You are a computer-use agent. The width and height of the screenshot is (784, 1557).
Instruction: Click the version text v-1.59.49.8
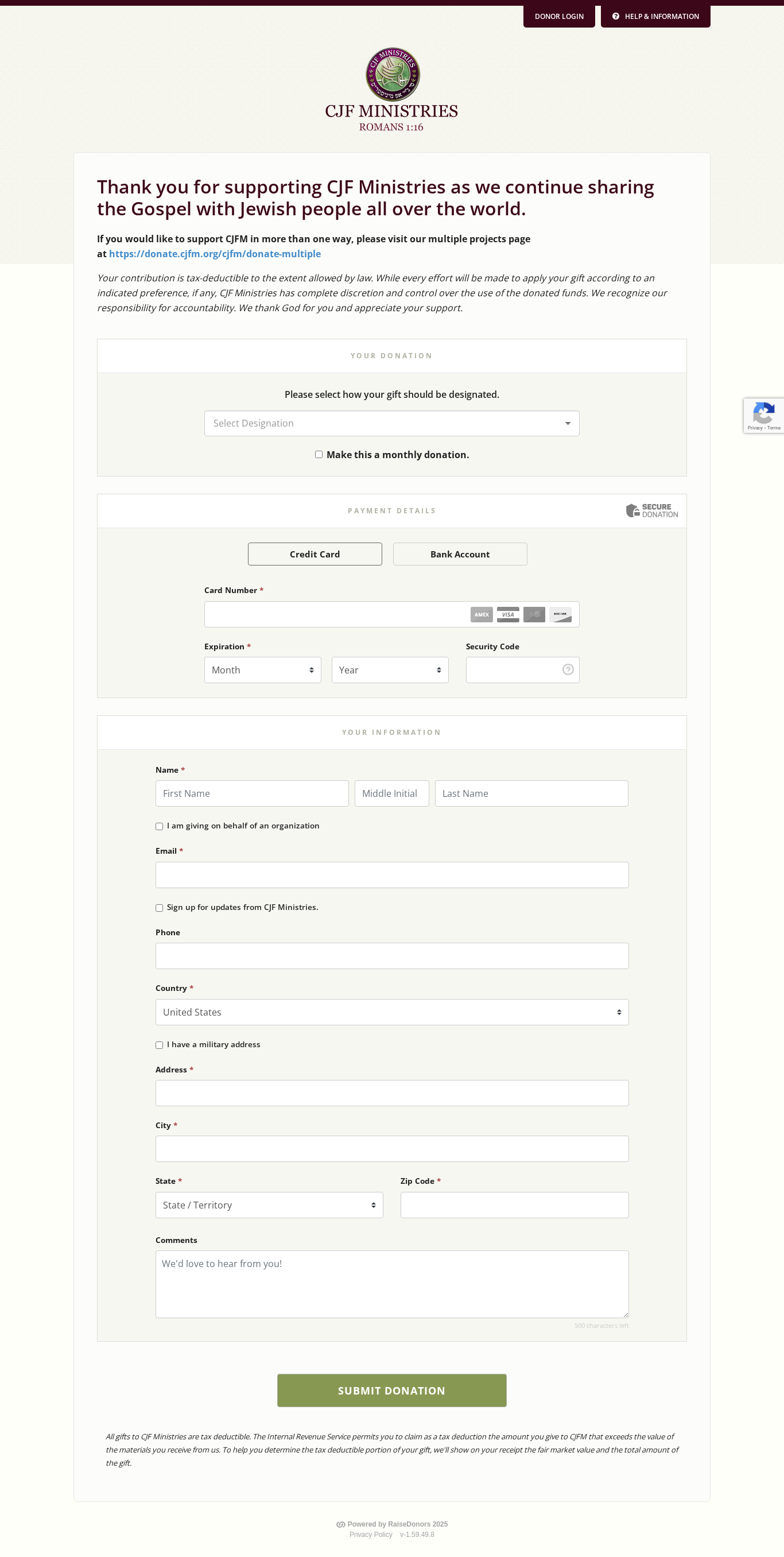pyautogui.click(x=417, y=1534)
